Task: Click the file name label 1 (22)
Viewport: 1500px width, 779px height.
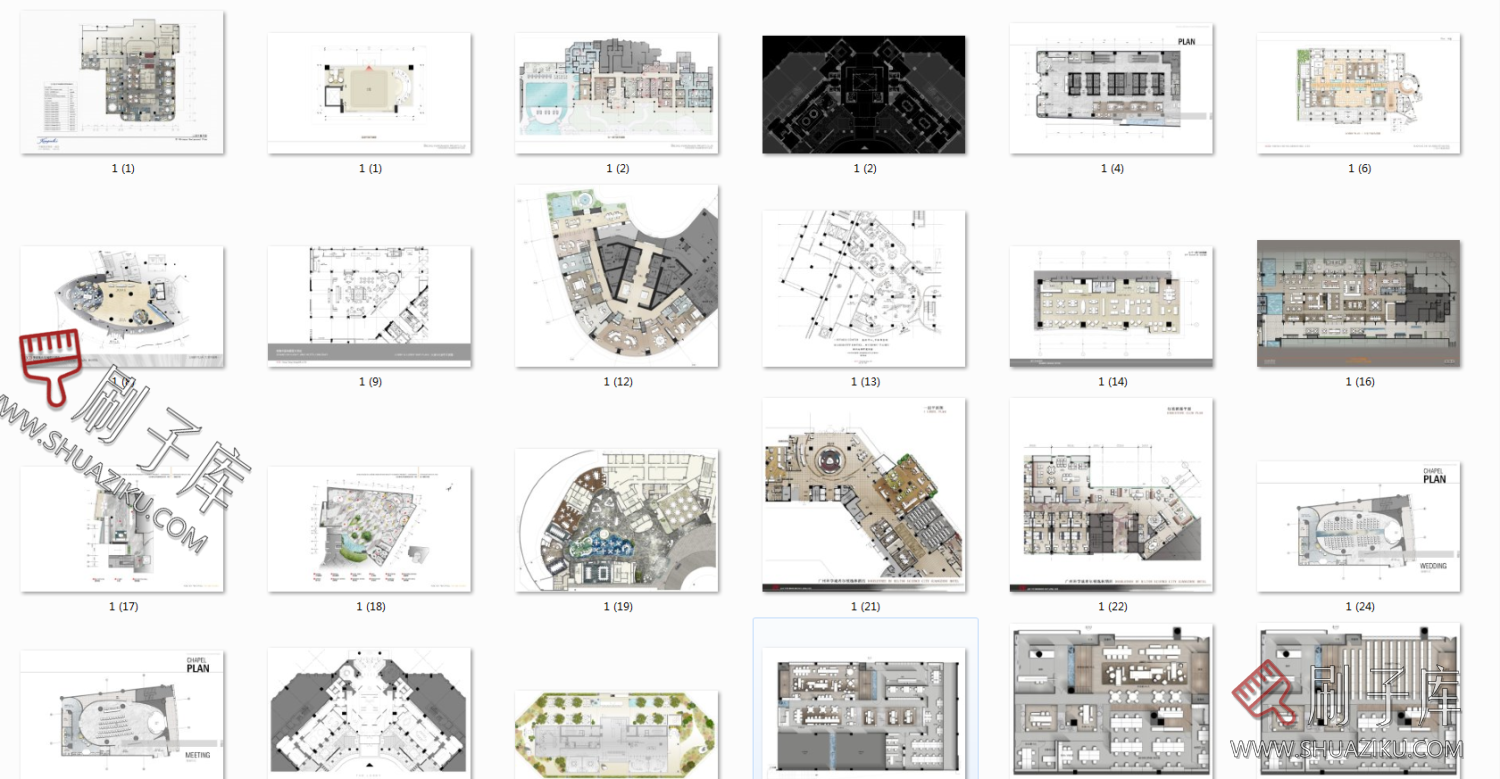Action: 1112,607
